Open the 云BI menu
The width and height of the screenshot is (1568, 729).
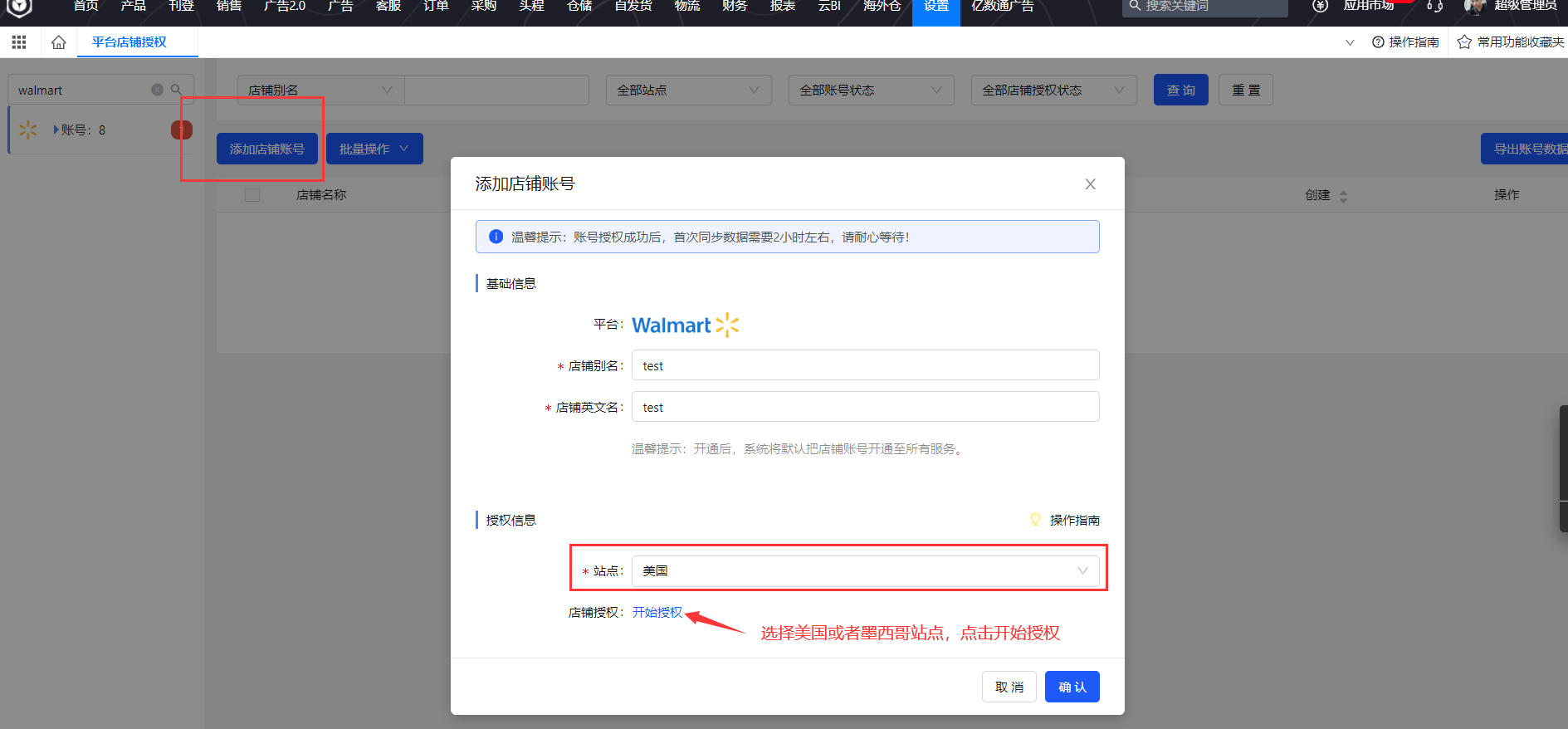[829, 7]
